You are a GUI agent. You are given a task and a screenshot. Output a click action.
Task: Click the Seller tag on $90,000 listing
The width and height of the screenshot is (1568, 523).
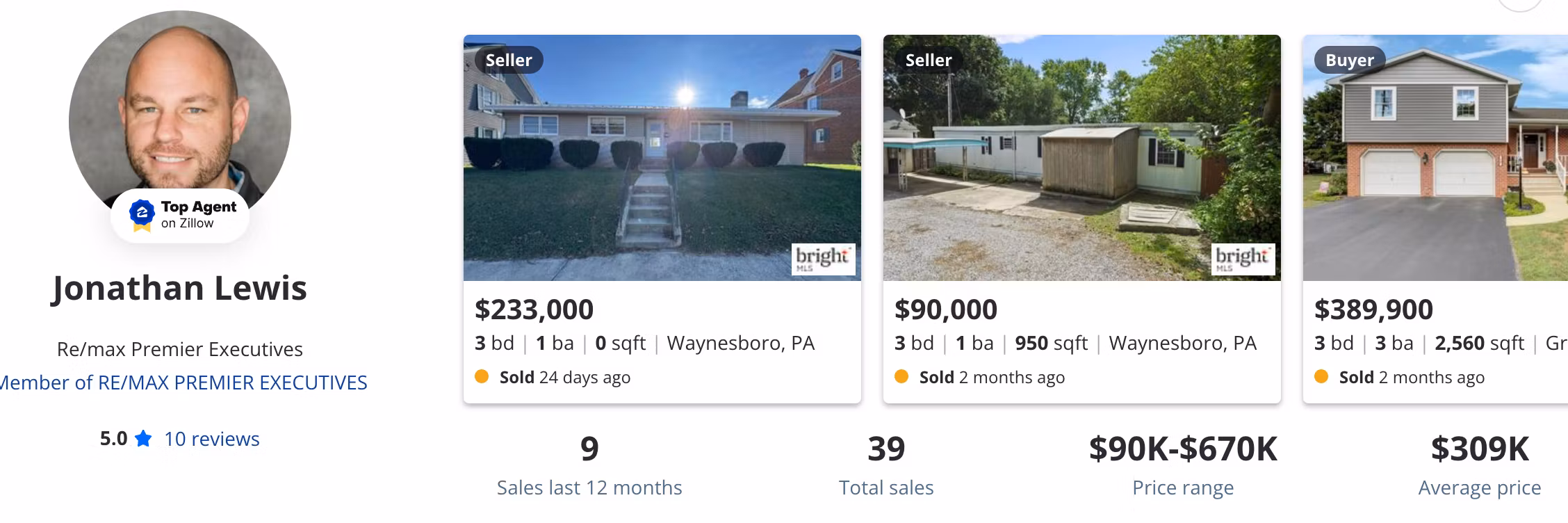tap(928, 61)
